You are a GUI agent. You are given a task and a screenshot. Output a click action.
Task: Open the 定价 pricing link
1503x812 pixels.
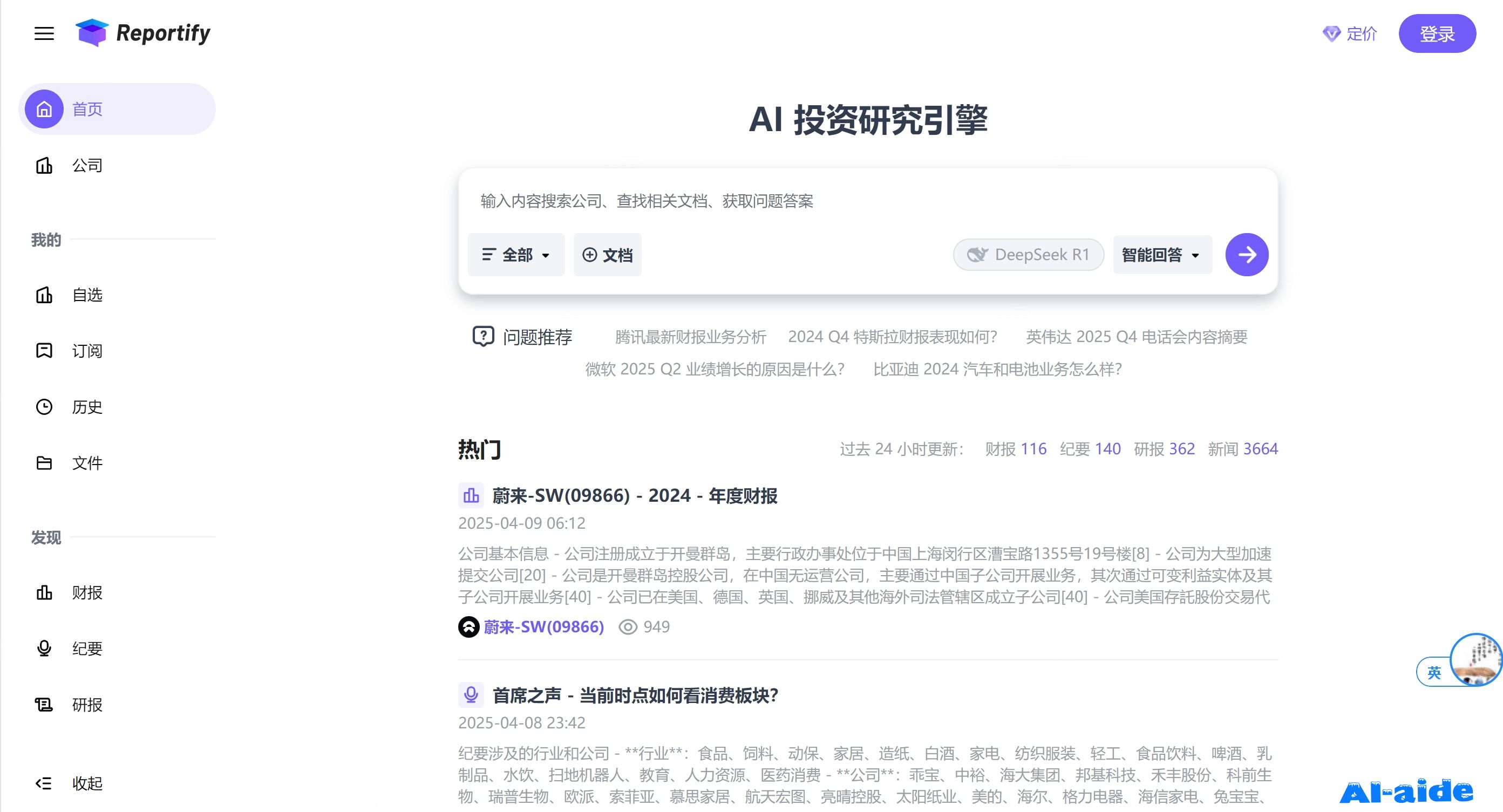pos(1350,34)
